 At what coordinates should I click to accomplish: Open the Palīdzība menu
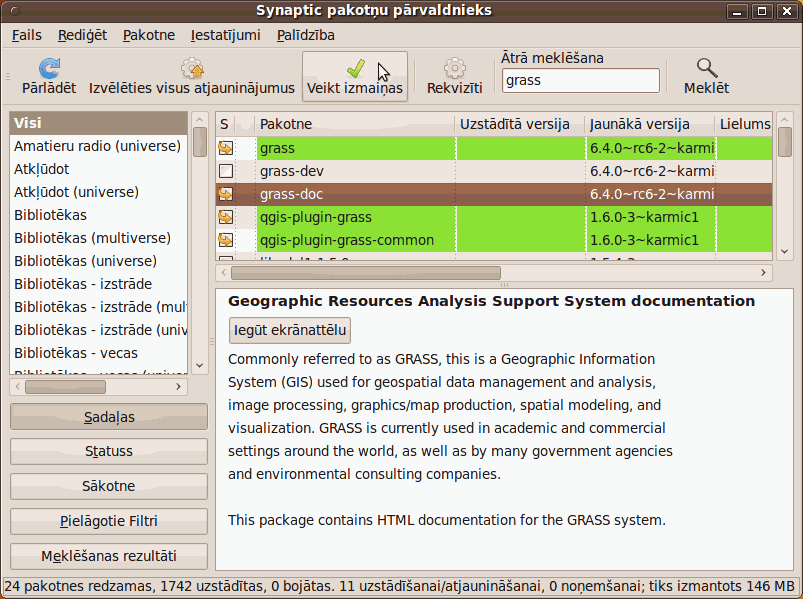point(306,35)
